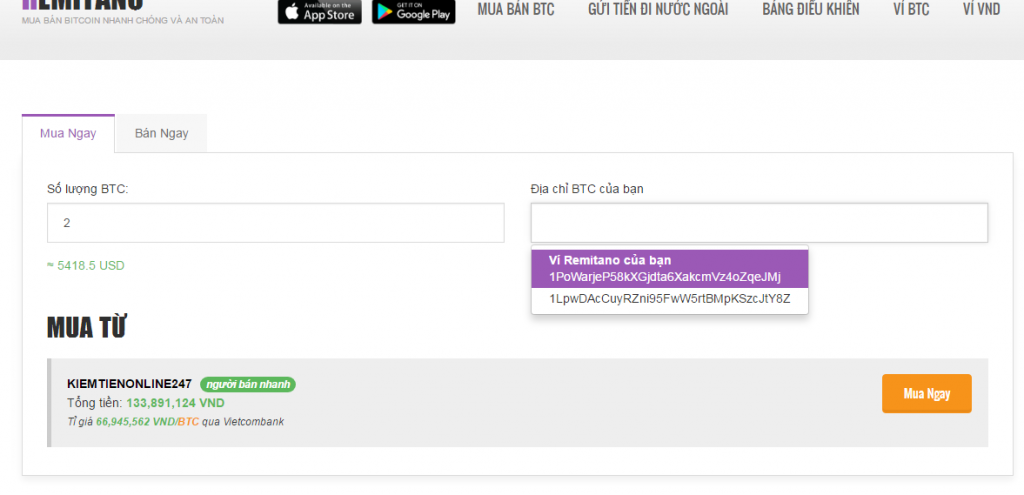This screenshot has height=495, width=1024.
Task: Choose address 1LpwDAcCuyRZni95FwW5rtBMpKSzcJtY8Z
Action: click(x=669, y=299)
